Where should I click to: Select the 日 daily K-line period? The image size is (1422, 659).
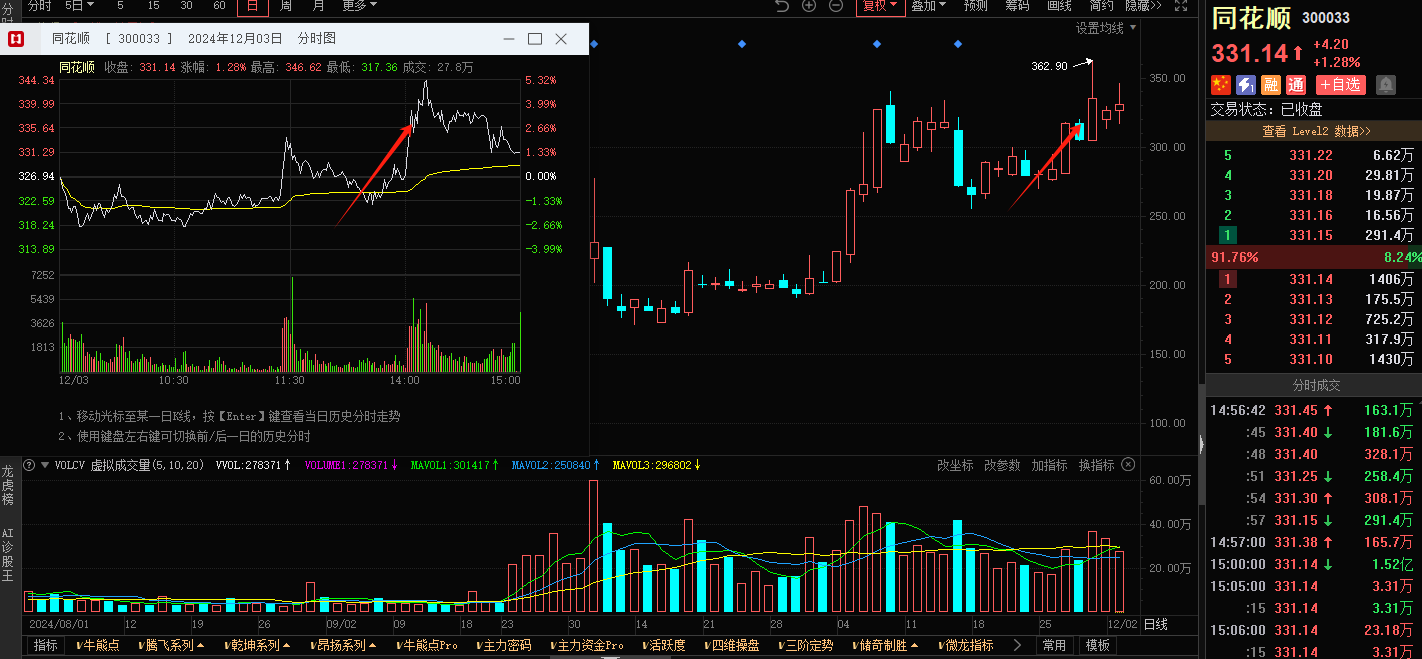(253, 6)
